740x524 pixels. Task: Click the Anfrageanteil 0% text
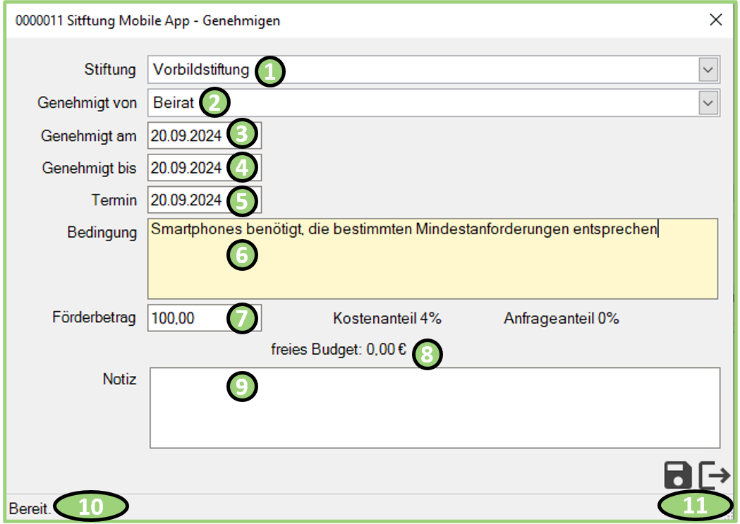coord(561,319)
